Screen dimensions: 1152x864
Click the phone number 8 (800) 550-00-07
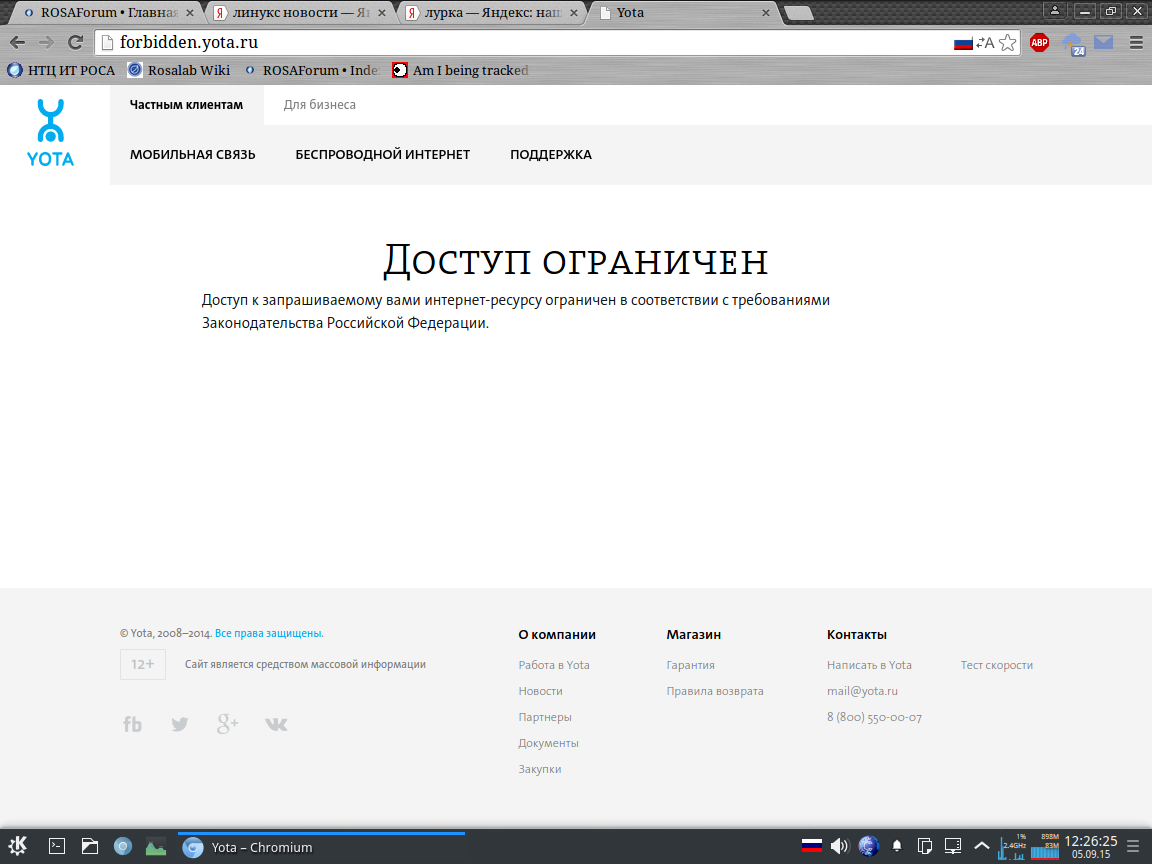click(874, 717)
